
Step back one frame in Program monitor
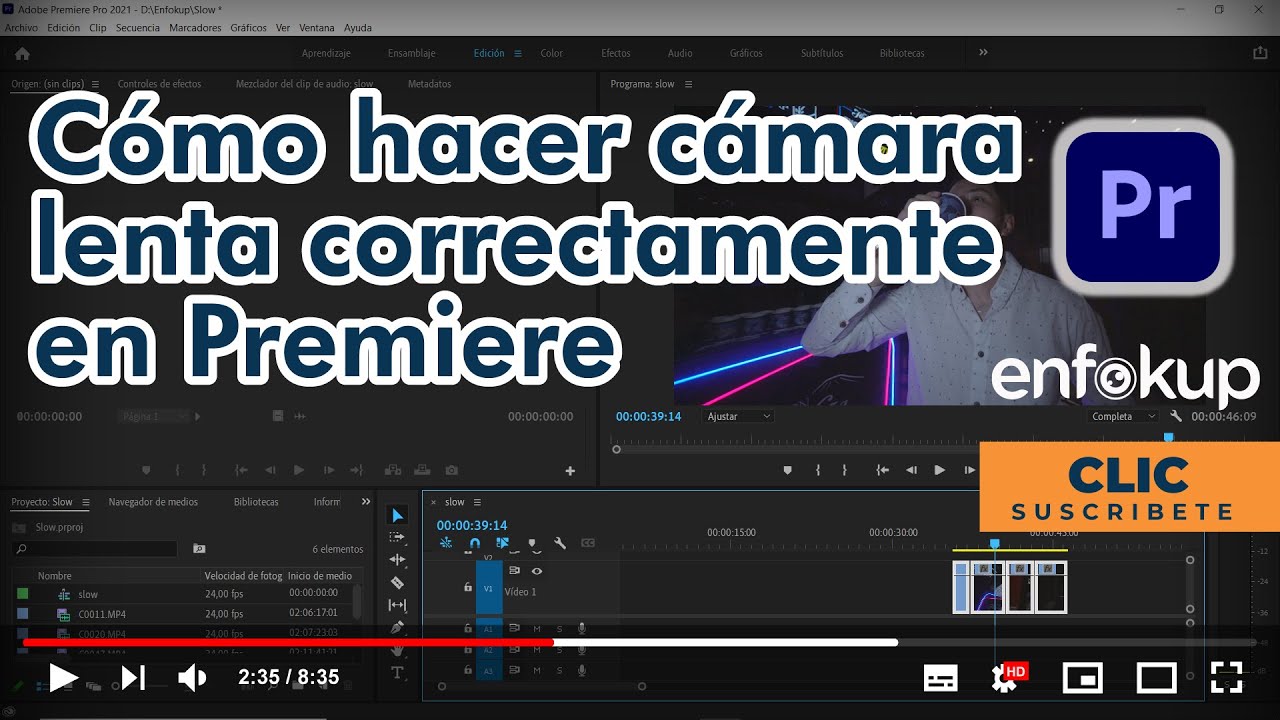911,470
